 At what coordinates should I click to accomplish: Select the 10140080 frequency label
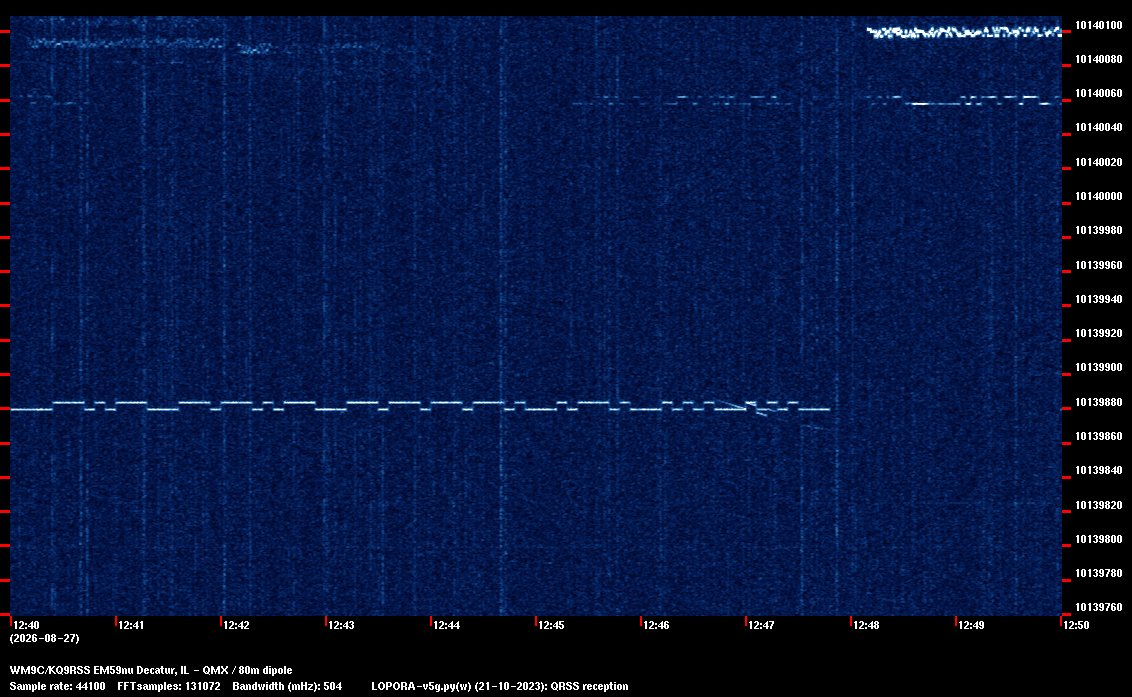coord(1099,59)
